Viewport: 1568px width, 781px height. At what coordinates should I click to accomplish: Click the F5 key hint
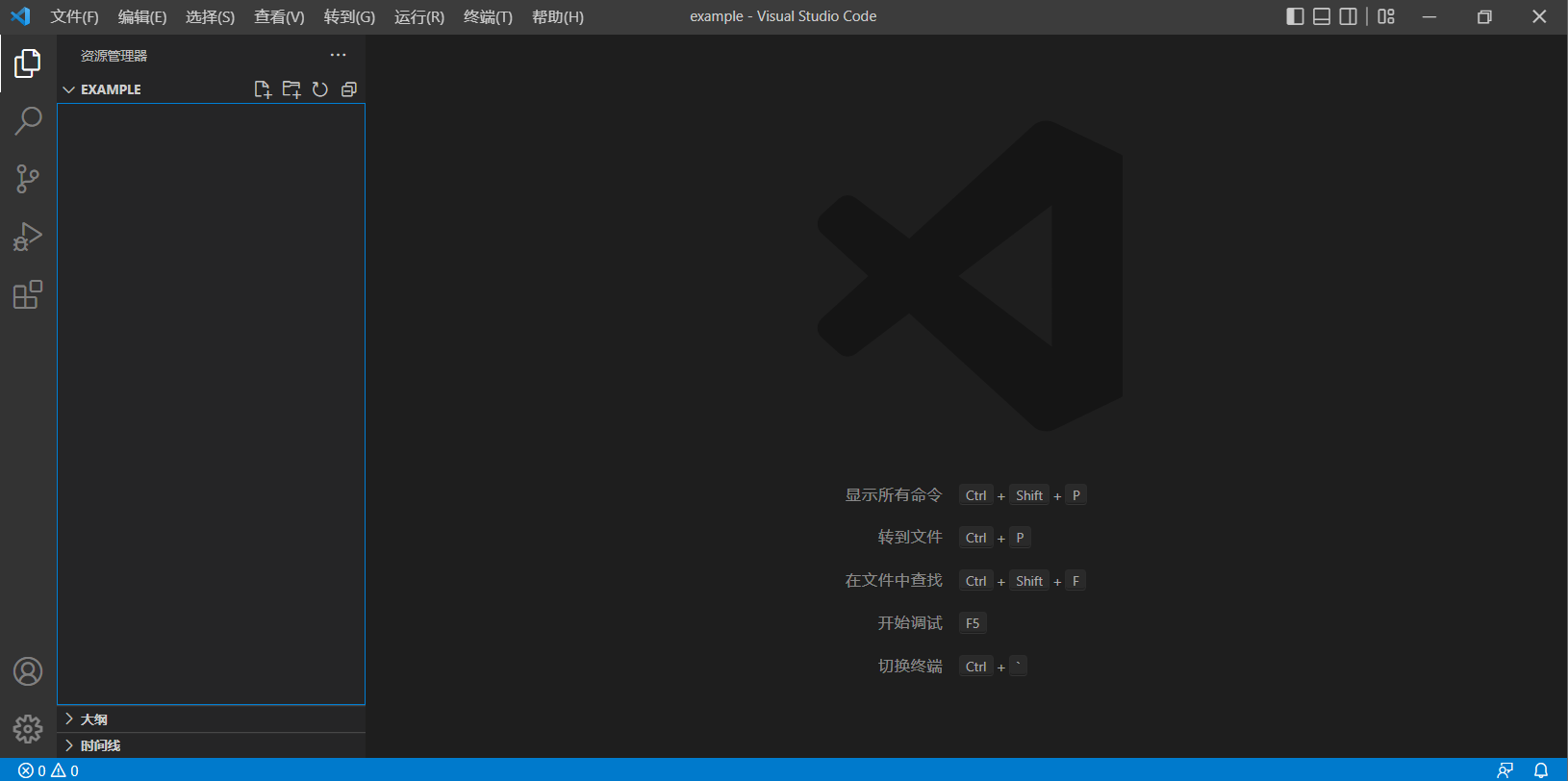973,623
